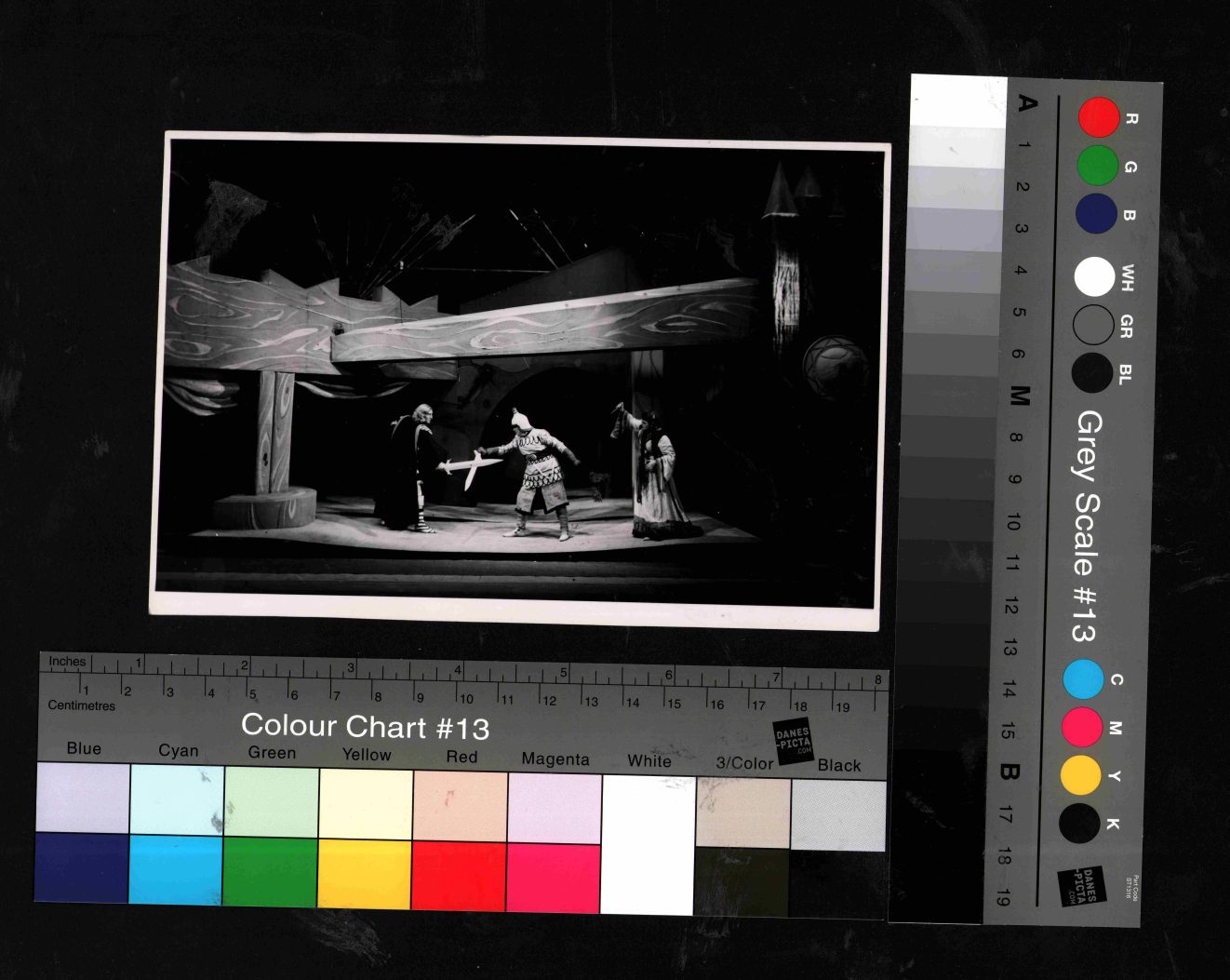
Task: Click the white patch atop the grey scale
Action: (x=958, y=101)
